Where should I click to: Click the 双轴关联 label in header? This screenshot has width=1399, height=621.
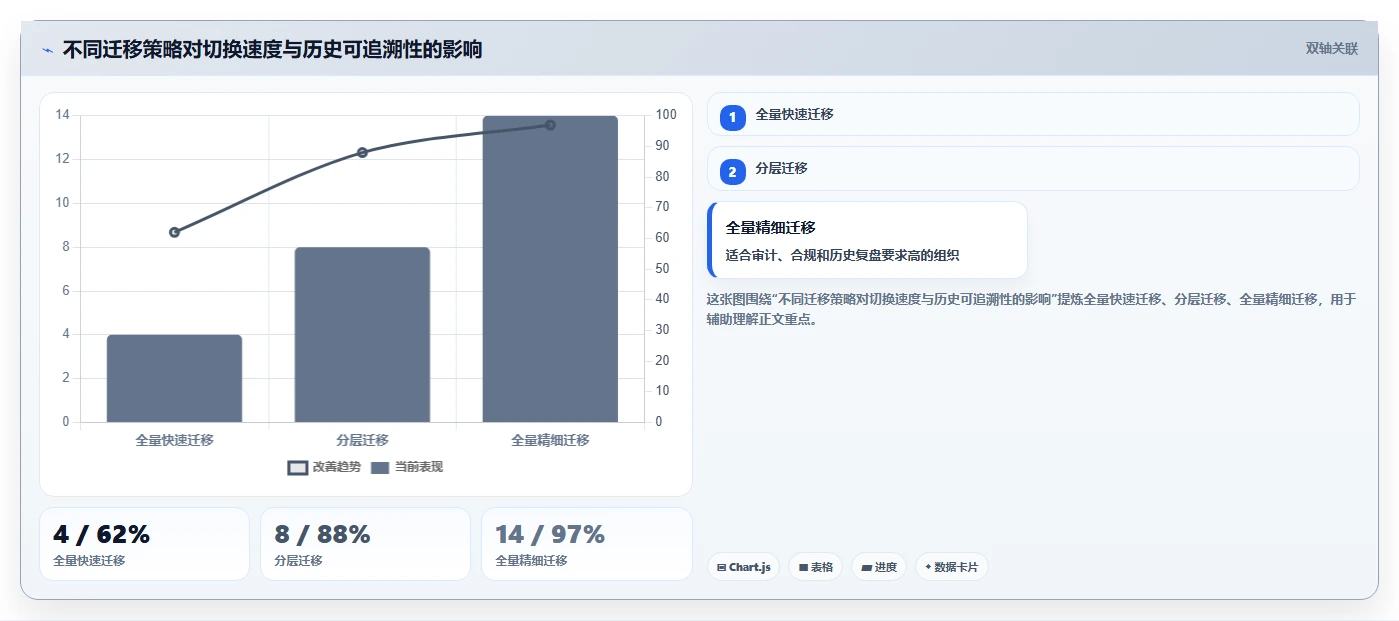[x=1332, y=49]
